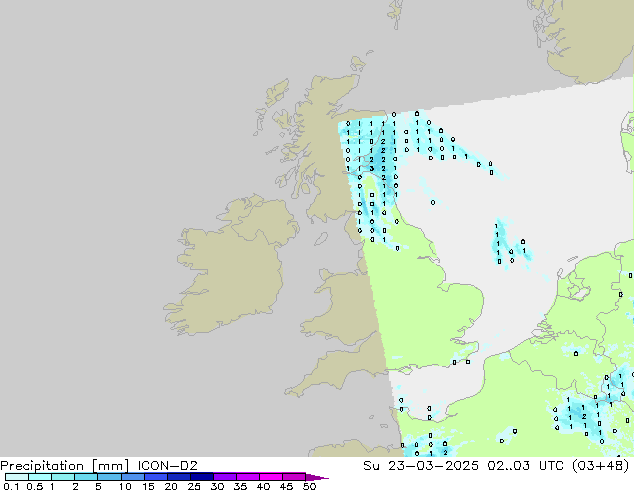Choose the 25–30 mm navy swatch
Screen dimensions: 634x490
(x=201, y=477)
